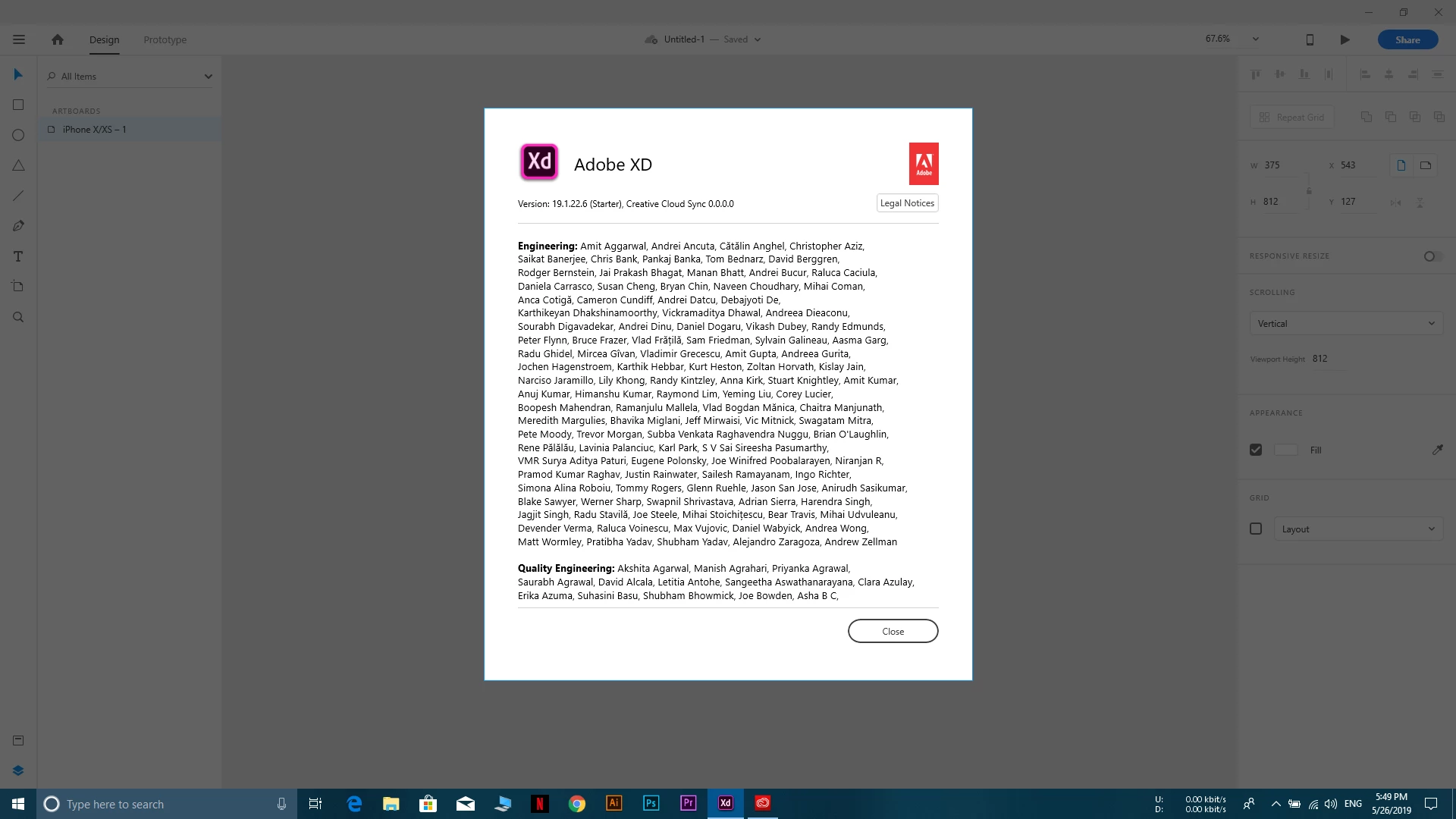Open Legal Notices
1456x819 pixels.
pyautogui.click(x=907, y=203)
